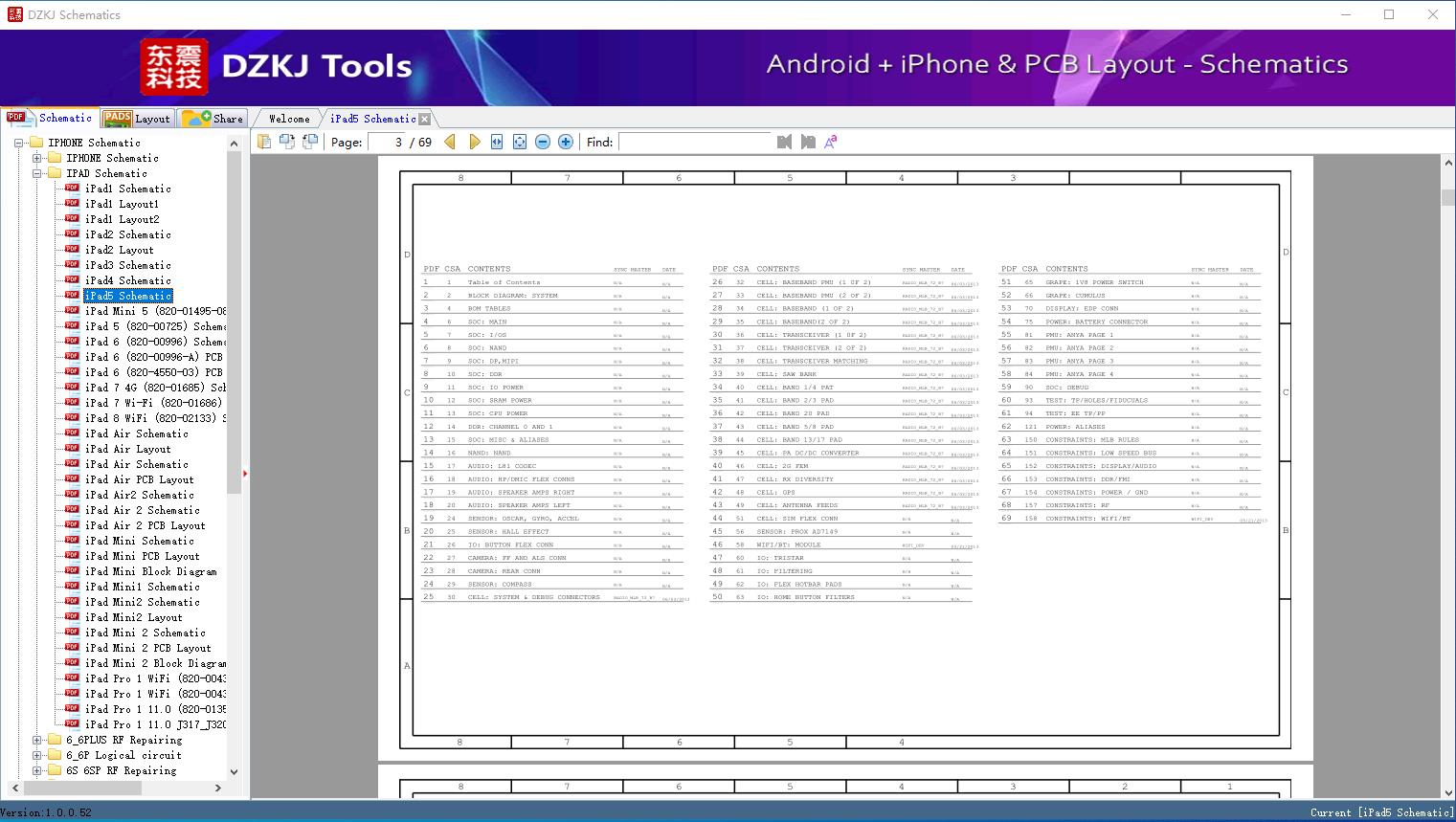Viewport: 1456px width, 822px height.
Task: Open iPad 6 (820-4550-03) PCB item
Action: [154, 372]
